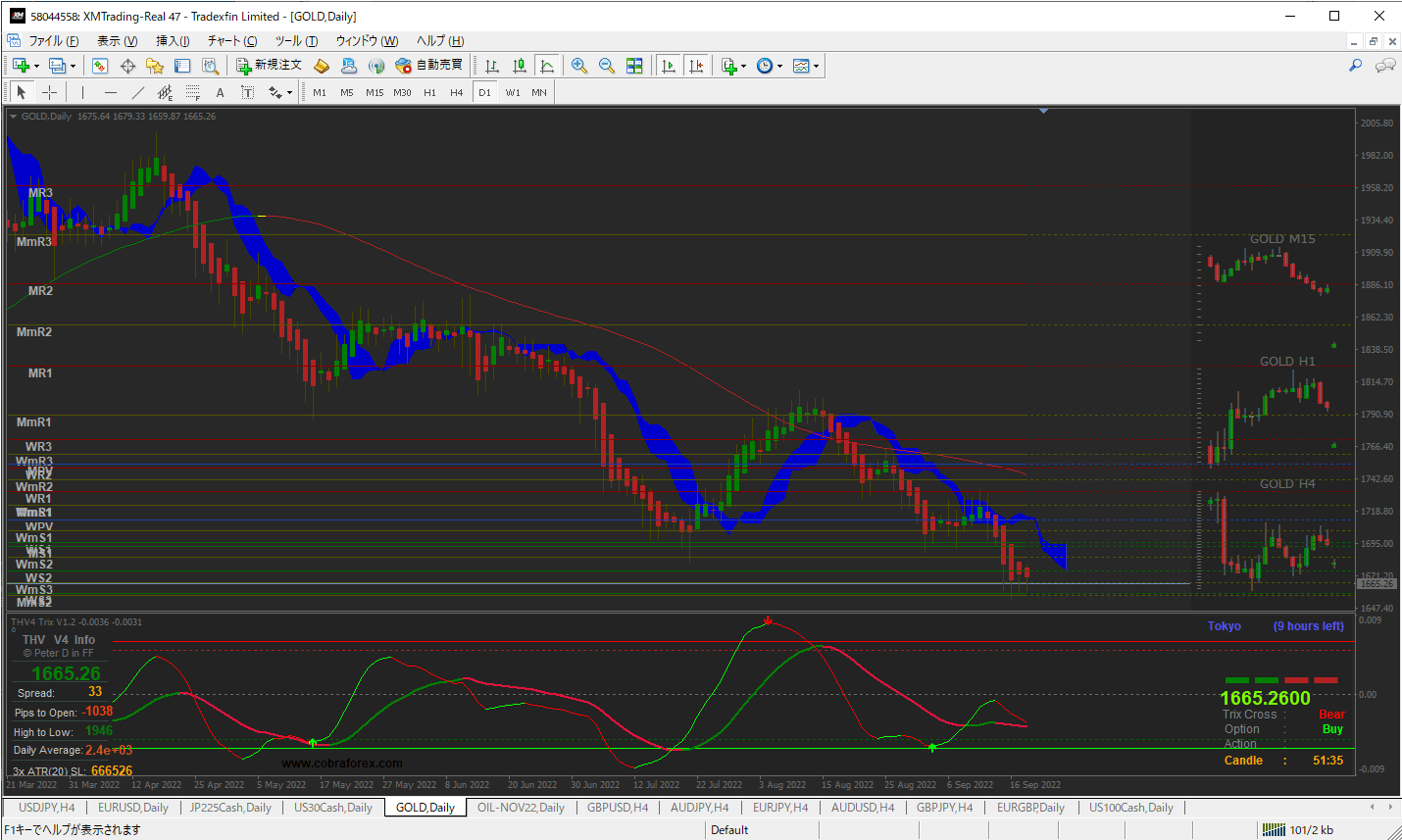Toggle Auto Scroll chart button

click(669, 66)
